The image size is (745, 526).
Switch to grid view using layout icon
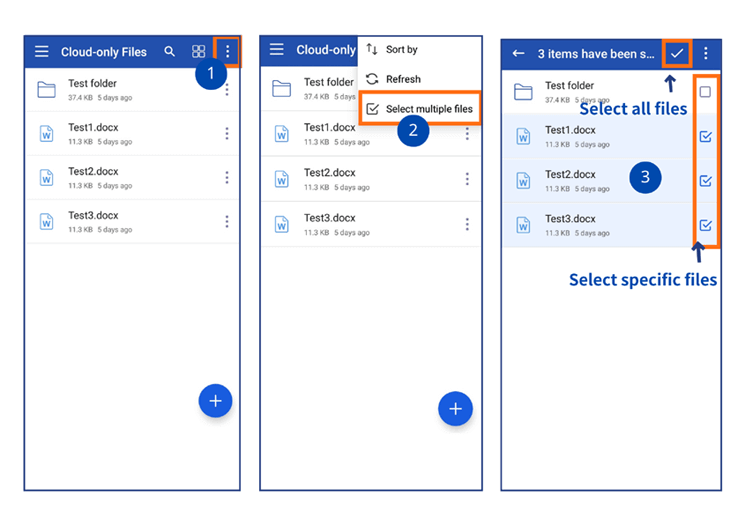[199, 52]
